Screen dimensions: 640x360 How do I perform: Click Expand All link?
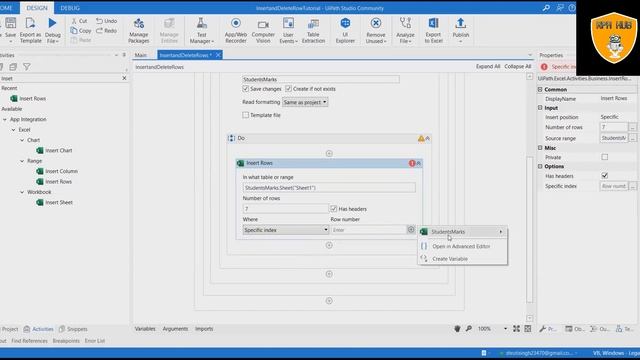[x=488, y=67]
